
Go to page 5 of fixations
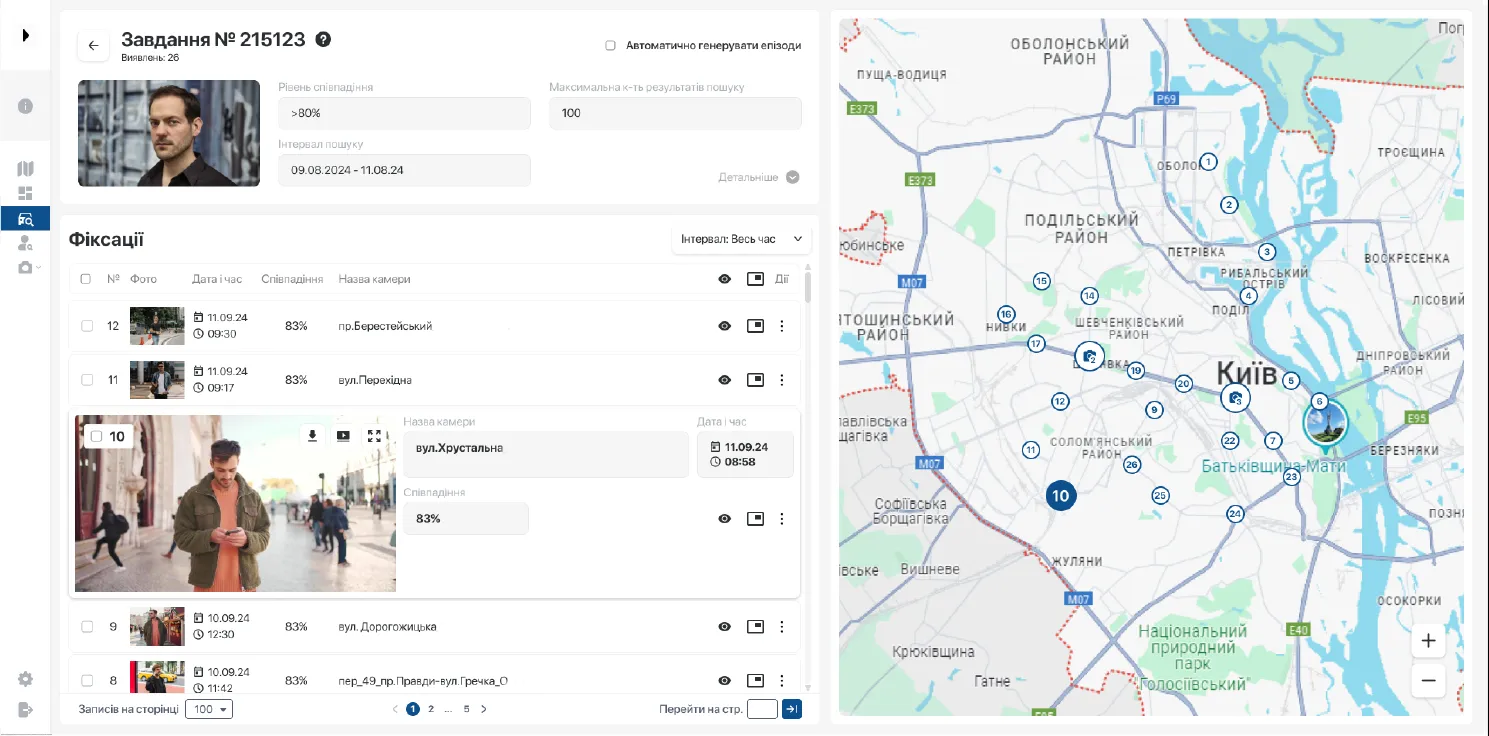[x=467, y=709]
